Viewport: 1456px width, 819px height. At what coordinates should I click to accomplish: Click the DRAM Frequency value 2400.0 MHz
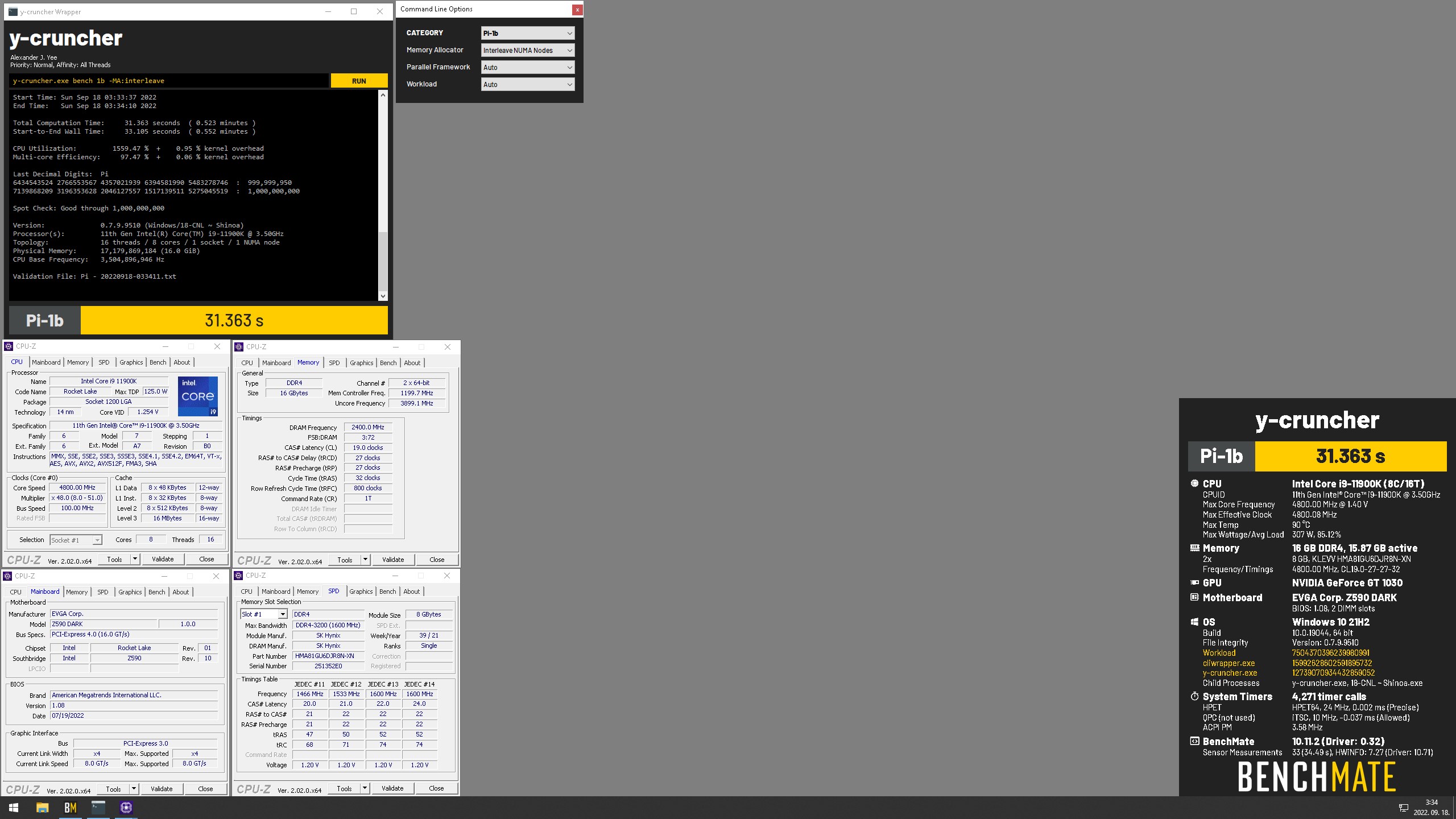point(367,427)
